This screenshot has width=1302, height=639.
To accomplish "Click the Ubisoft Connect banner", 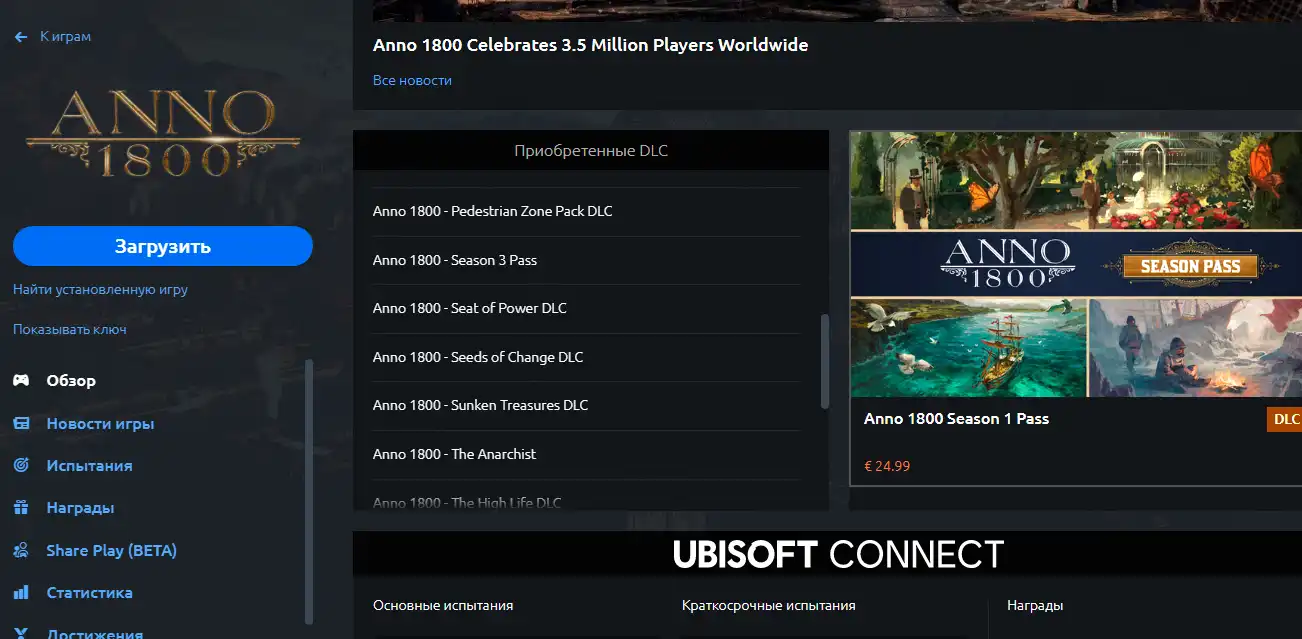I will coord(838,554).
